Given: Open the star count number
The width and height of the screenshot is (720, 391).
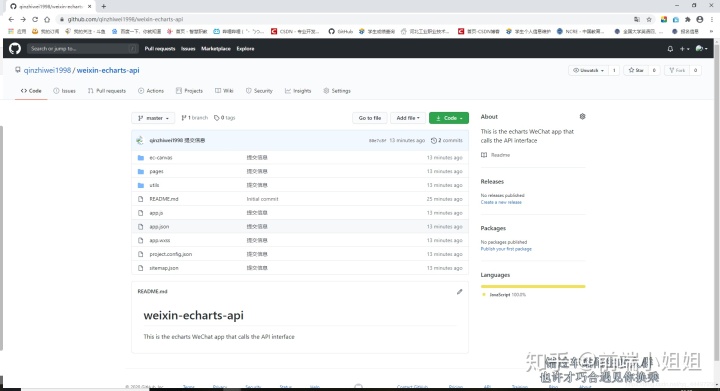Looking at the screenshot, I should click(654, 70).
